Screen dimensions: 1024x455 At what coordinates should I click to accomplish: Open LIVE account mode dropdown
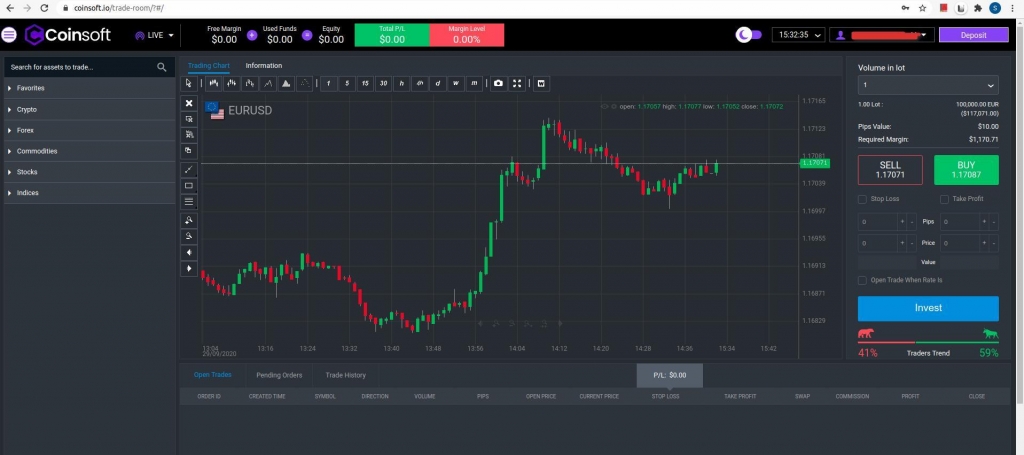tap(155, 35)
